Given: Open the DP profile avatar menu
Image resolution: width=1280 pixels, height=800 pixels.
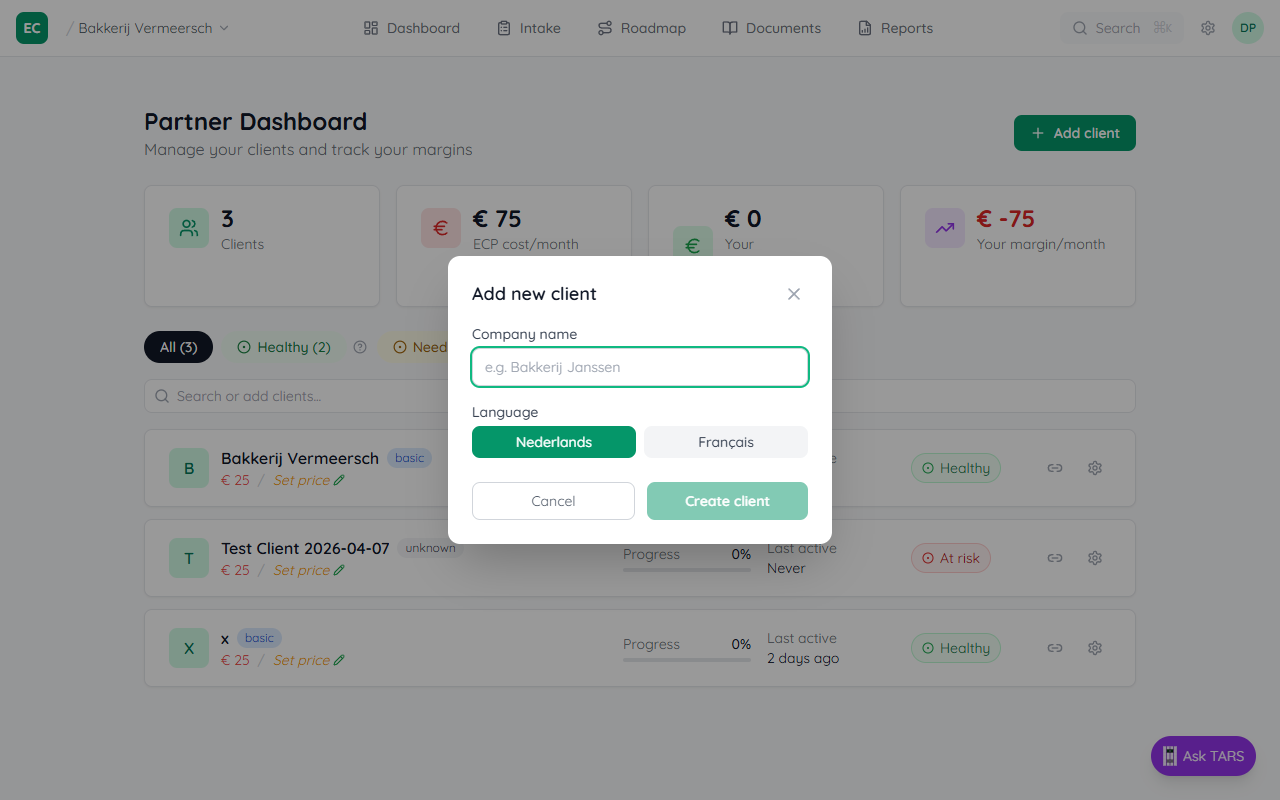Looking at the screenshot, I should (1247, 27).
